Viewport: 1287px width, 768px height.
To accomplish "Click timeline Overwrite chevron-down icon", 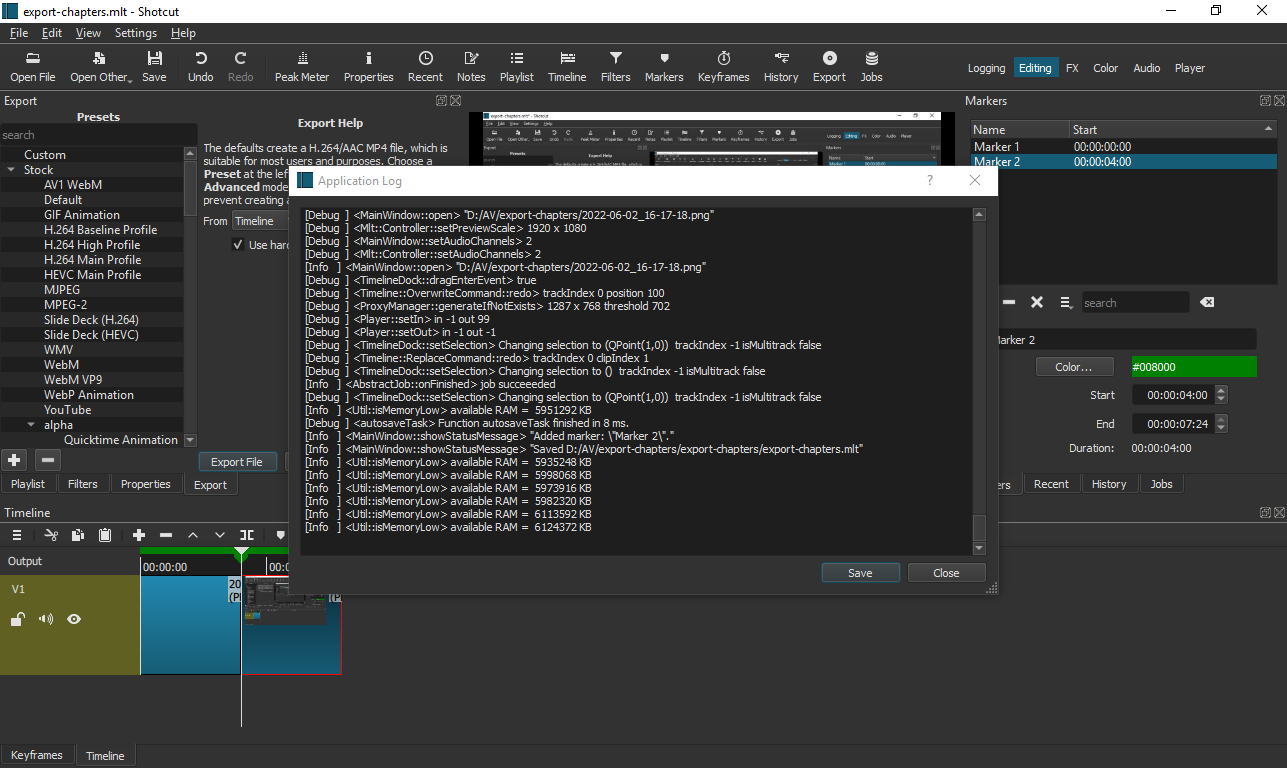I will 220,536.
